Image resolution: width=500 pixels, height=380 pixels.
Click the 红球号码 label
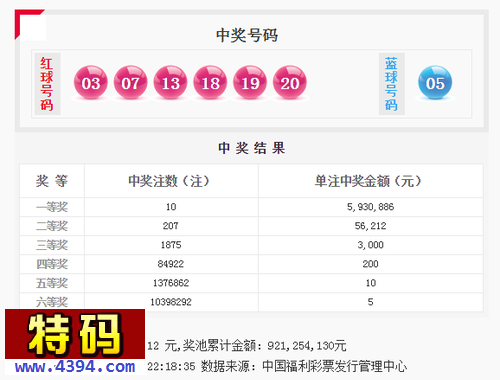(x=47, y=84)
